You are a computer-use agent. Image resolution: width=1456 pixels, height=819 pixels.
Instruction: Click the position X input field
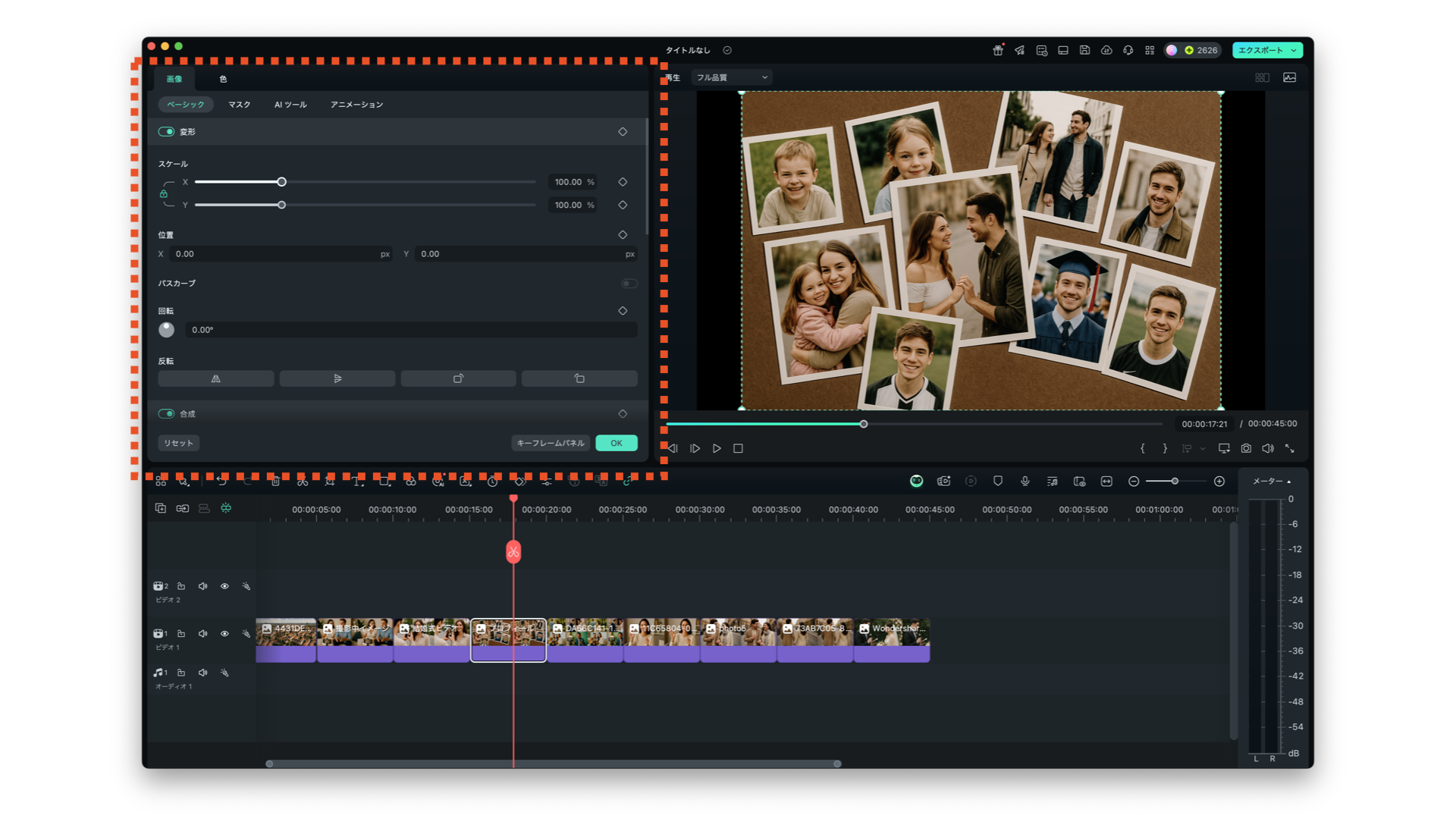(x=279, y=254)
